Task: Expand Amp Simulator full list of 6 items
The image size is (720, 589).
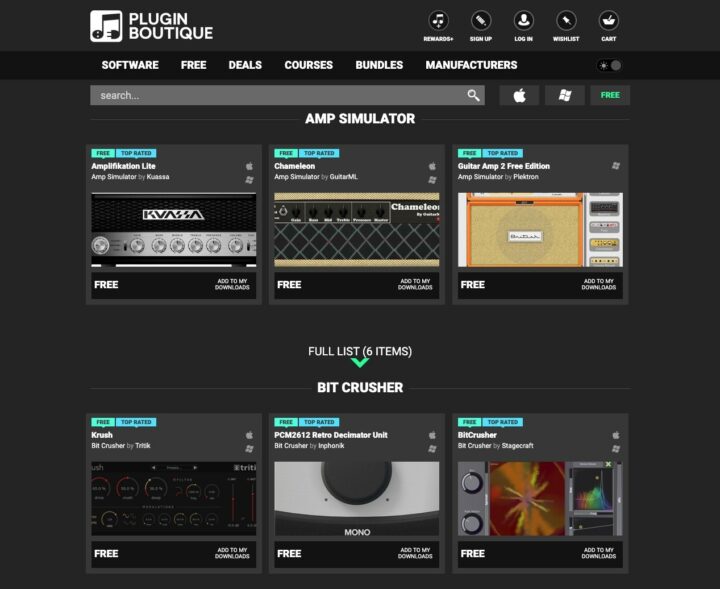Action: point(360,355)
